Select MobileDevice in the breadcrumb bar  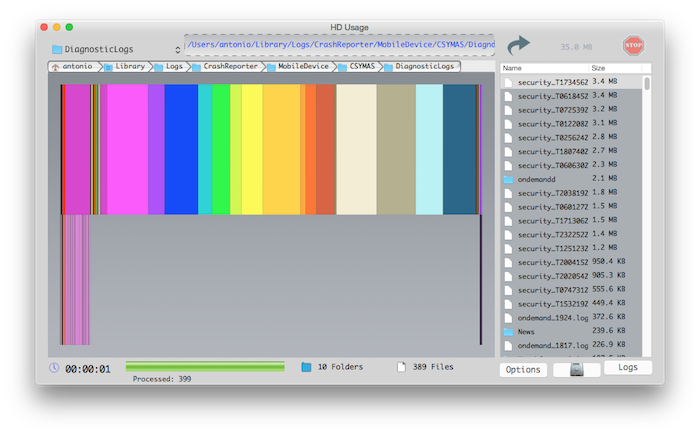click(x=298, y=67)
